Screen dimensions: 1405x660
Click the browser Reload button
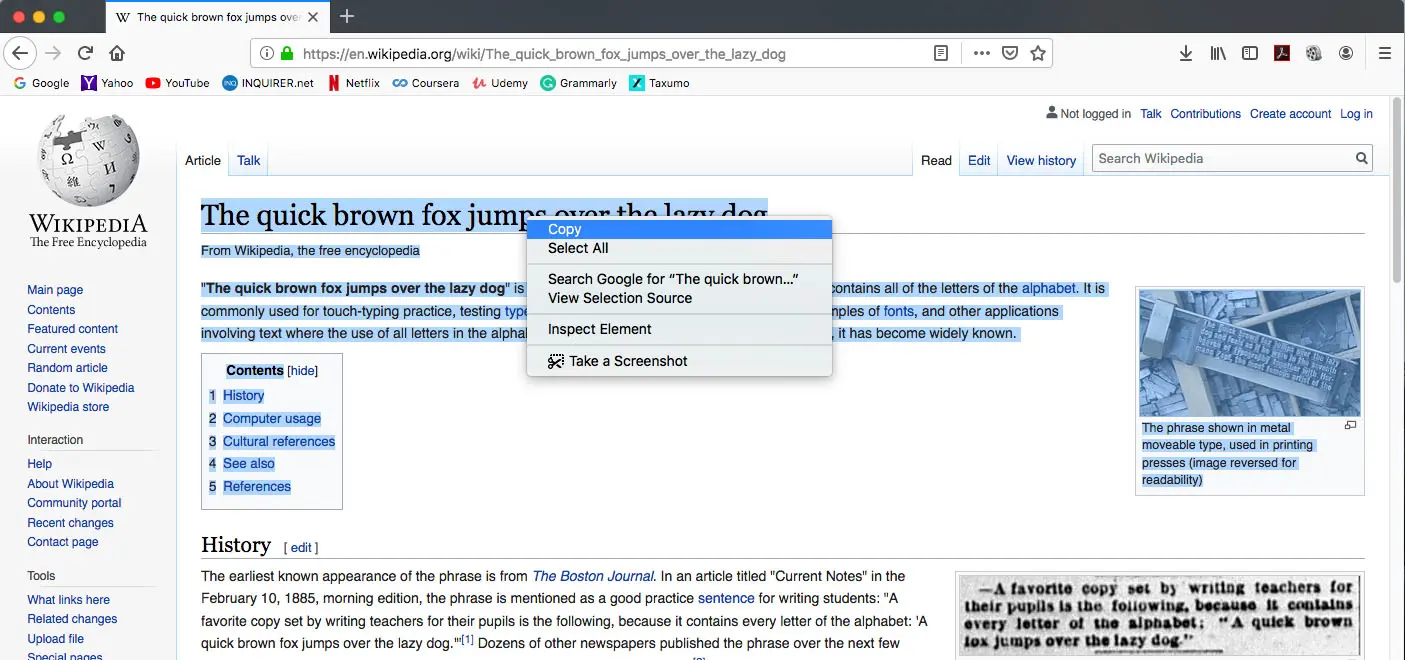click(86, 54)
